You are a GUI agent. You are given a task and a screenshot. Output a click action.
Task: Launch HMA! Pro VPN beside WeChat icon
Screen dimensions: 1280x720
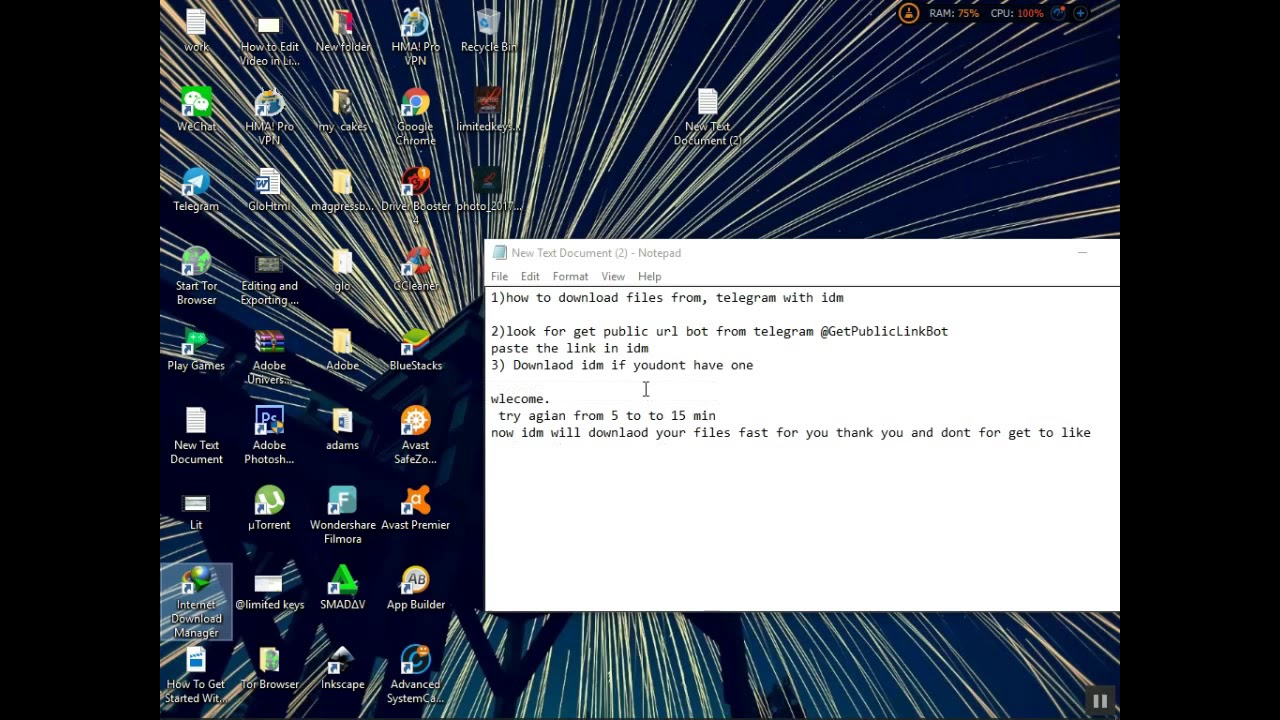click(269, 118)
